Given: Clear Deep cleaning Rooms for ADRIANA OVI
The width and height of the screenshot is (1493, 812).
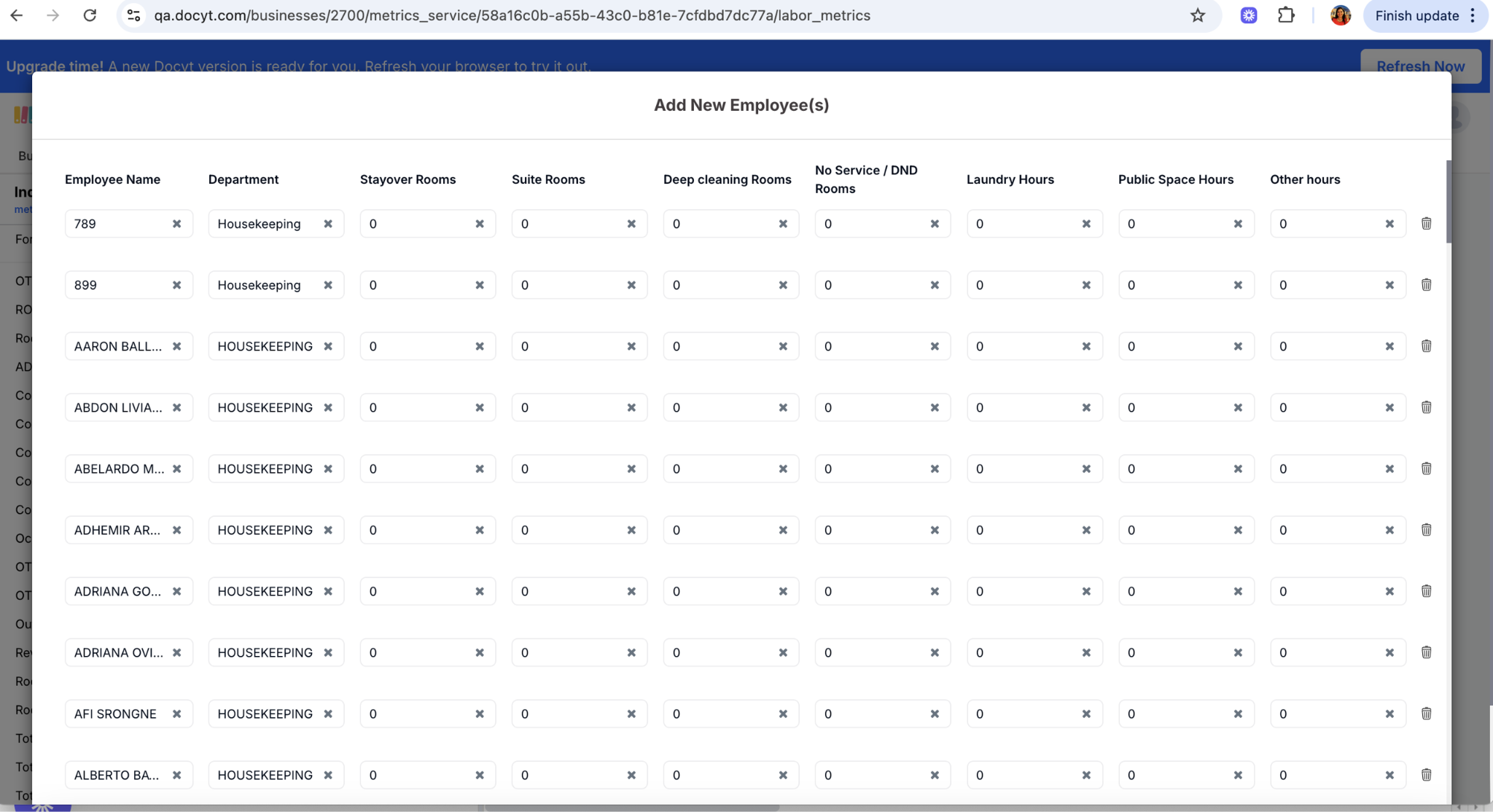Looking at the screenshot, I should tap(783, 652).
